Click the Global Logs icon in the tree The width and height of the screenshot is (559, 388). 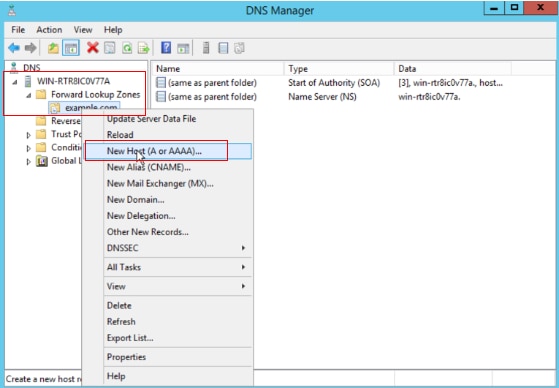[x=41, y=161]
